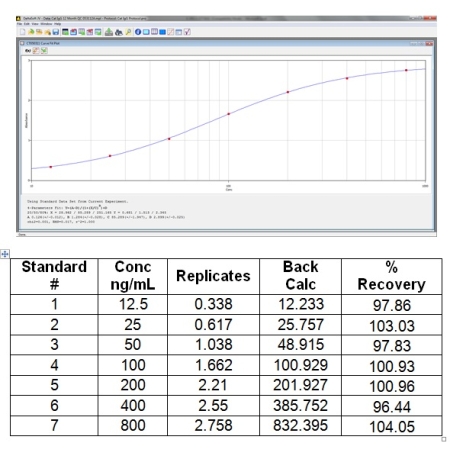Screen dimensions: 450x450
Task: Click the '% Recovery' column header
Action: click(x=392, y=276)
